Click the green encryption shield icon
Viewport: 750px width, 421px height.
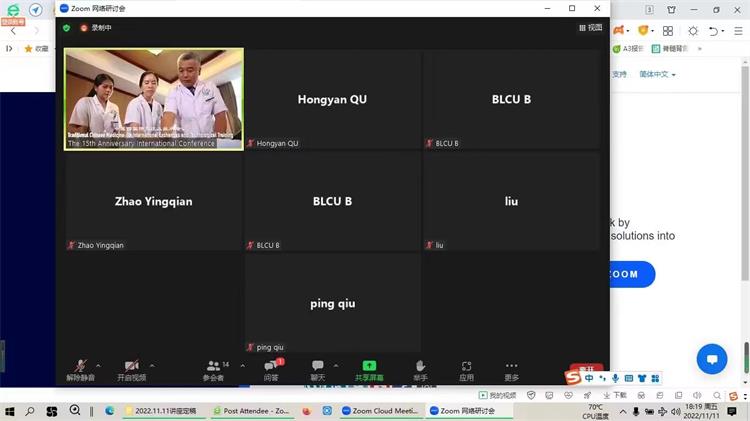coord(66,28)
